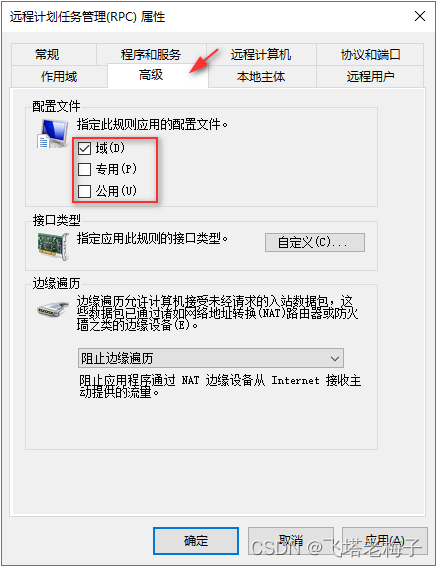Select the 远程计算机 tab
437x567 pixels.
coord(261,55)
